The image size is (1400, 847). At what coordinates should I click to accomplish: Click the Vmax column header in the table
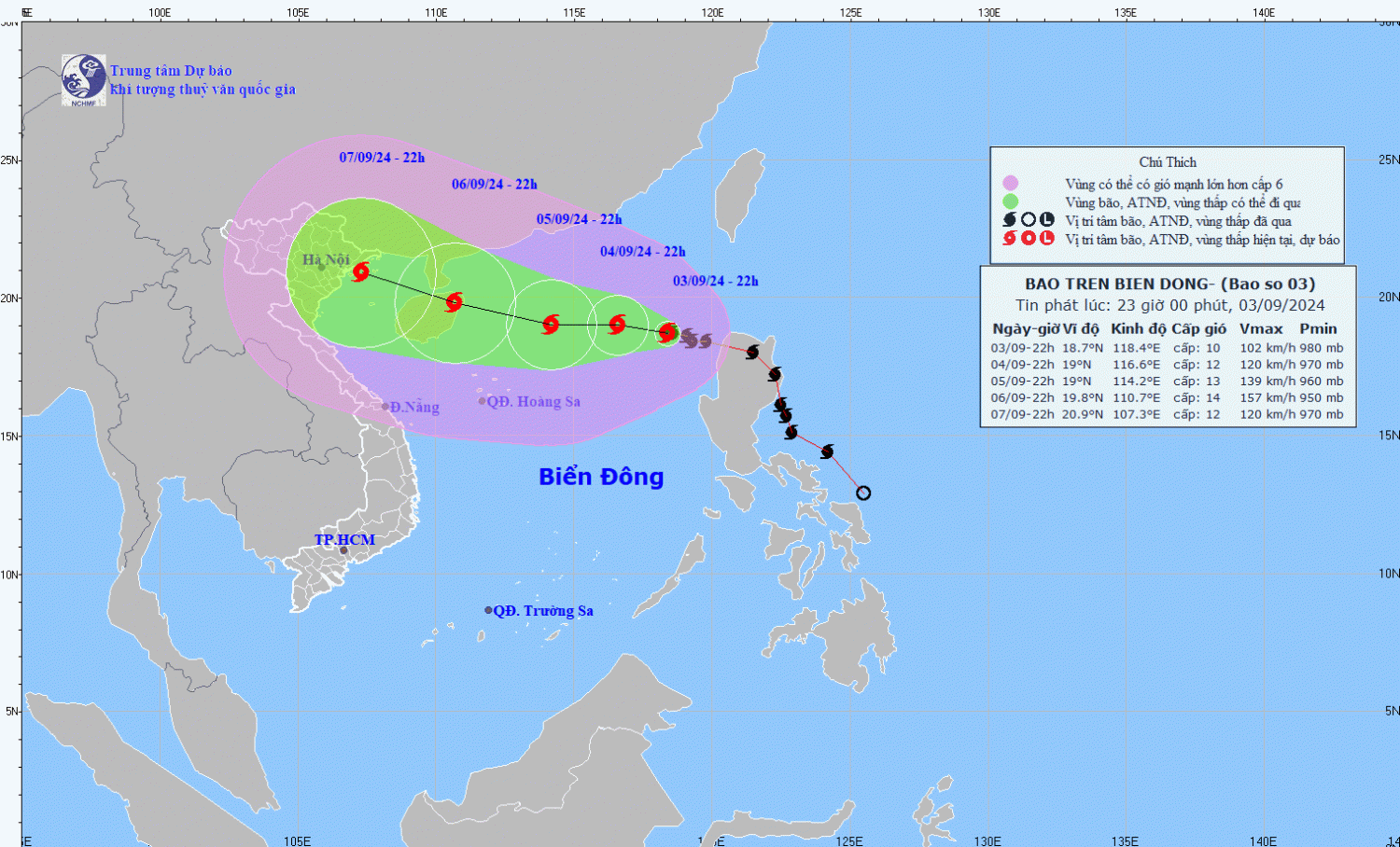coord(1261,328)
